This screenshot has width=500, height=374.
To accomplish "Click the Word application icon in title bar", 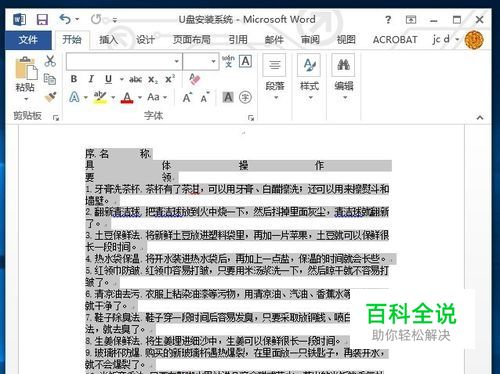I will [20, 20].
